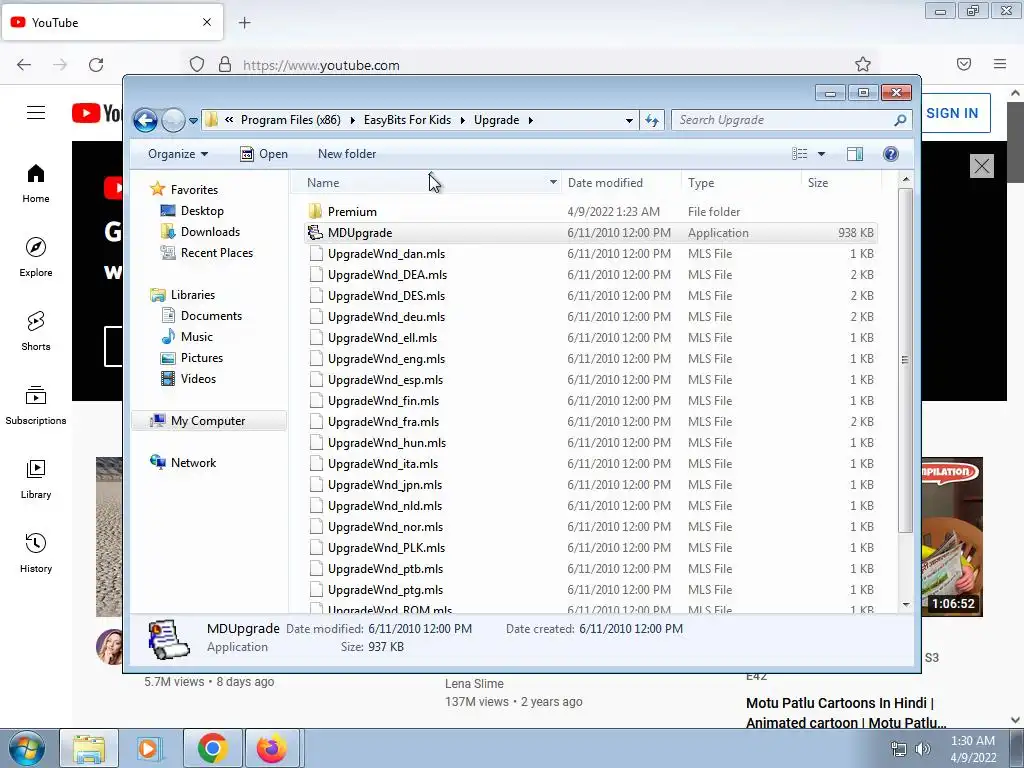Click EasyBits For Kids breadcrumb
The height and width of the screenshot is (768, 1024).
pos(407,120)
